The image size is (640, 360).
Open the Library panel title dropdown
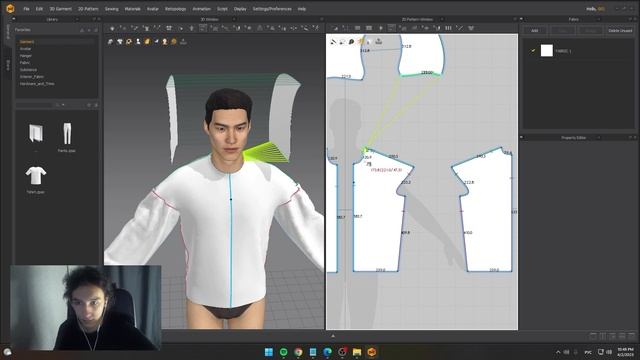pyautogui.click(x=77, y=19)
